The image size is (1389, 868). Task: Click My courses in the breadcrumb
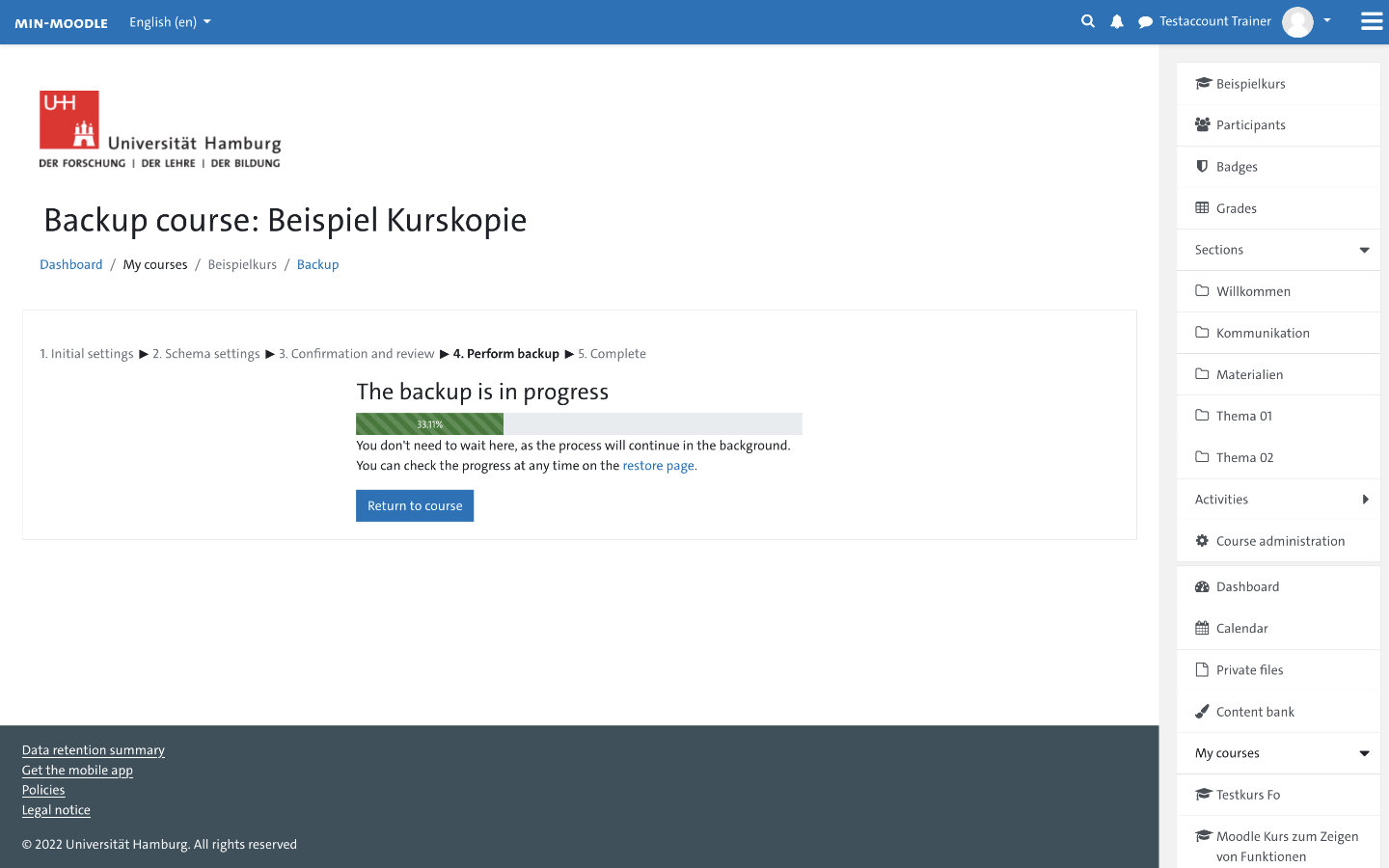(155, 264)
